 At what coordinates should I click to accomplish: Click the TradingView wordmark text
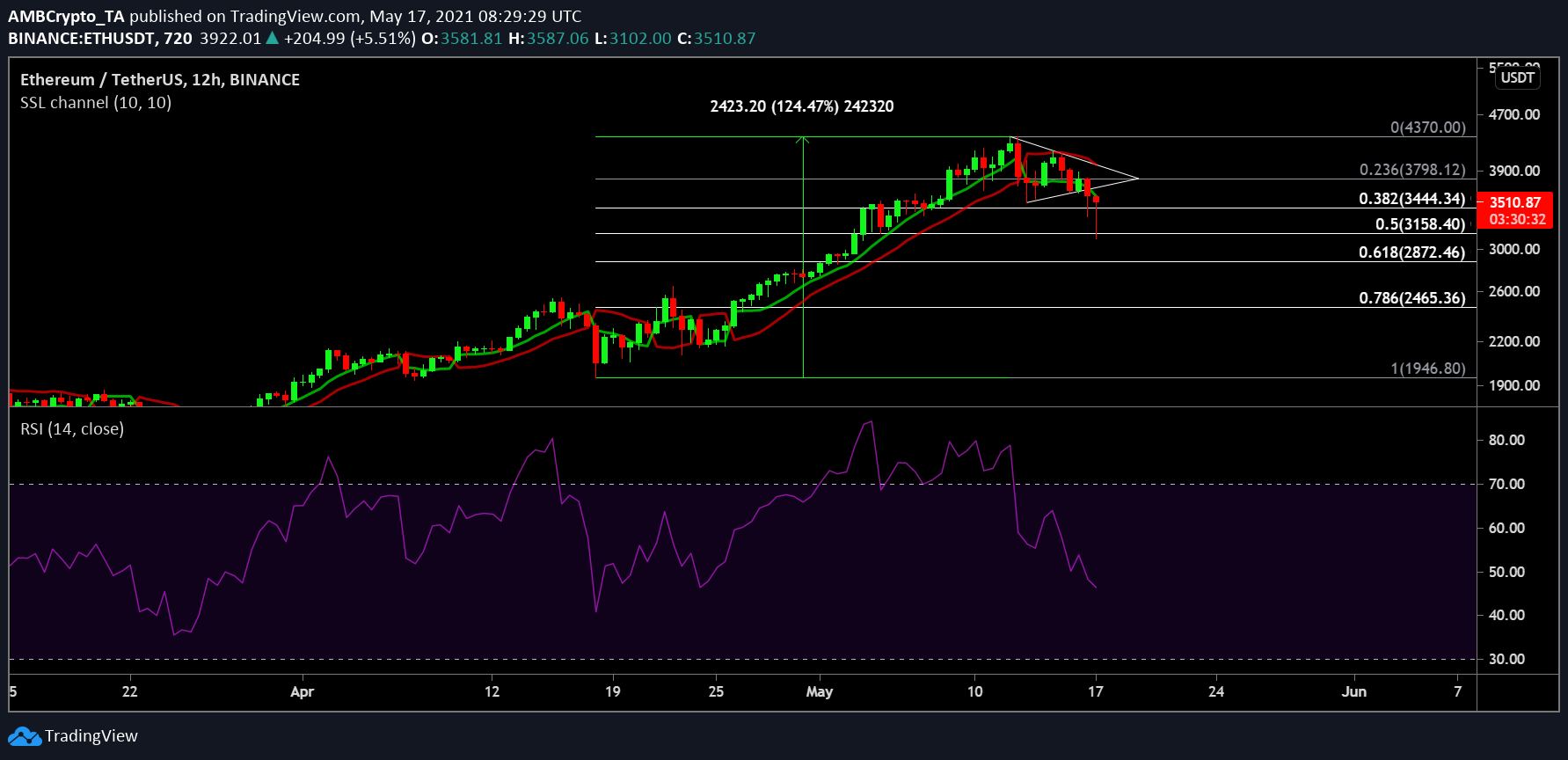(x=91, y=736)
